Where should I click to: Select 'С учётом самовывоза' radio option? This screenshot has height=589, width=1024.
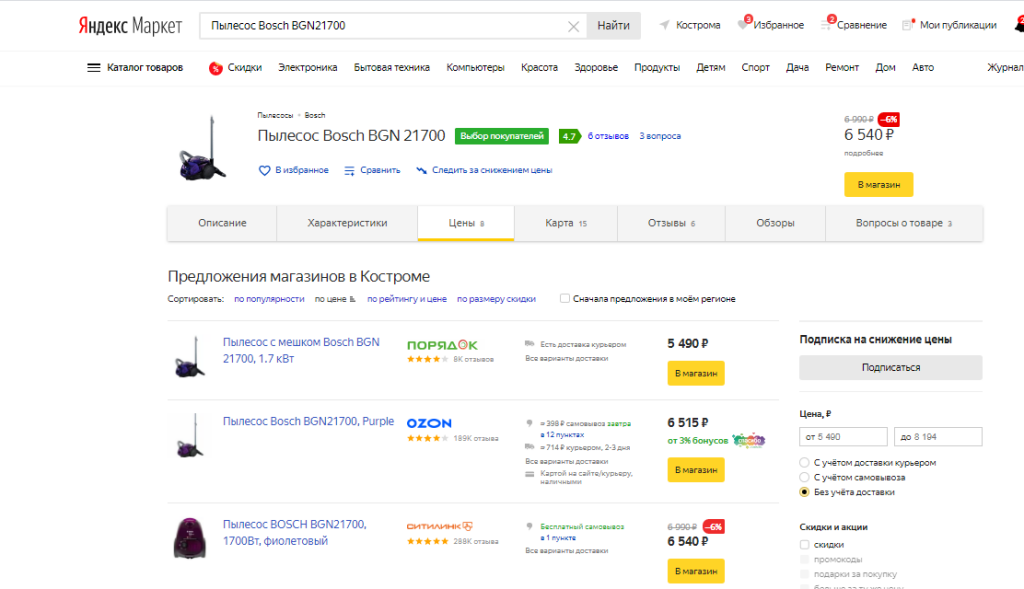click(x=805, y=477)
